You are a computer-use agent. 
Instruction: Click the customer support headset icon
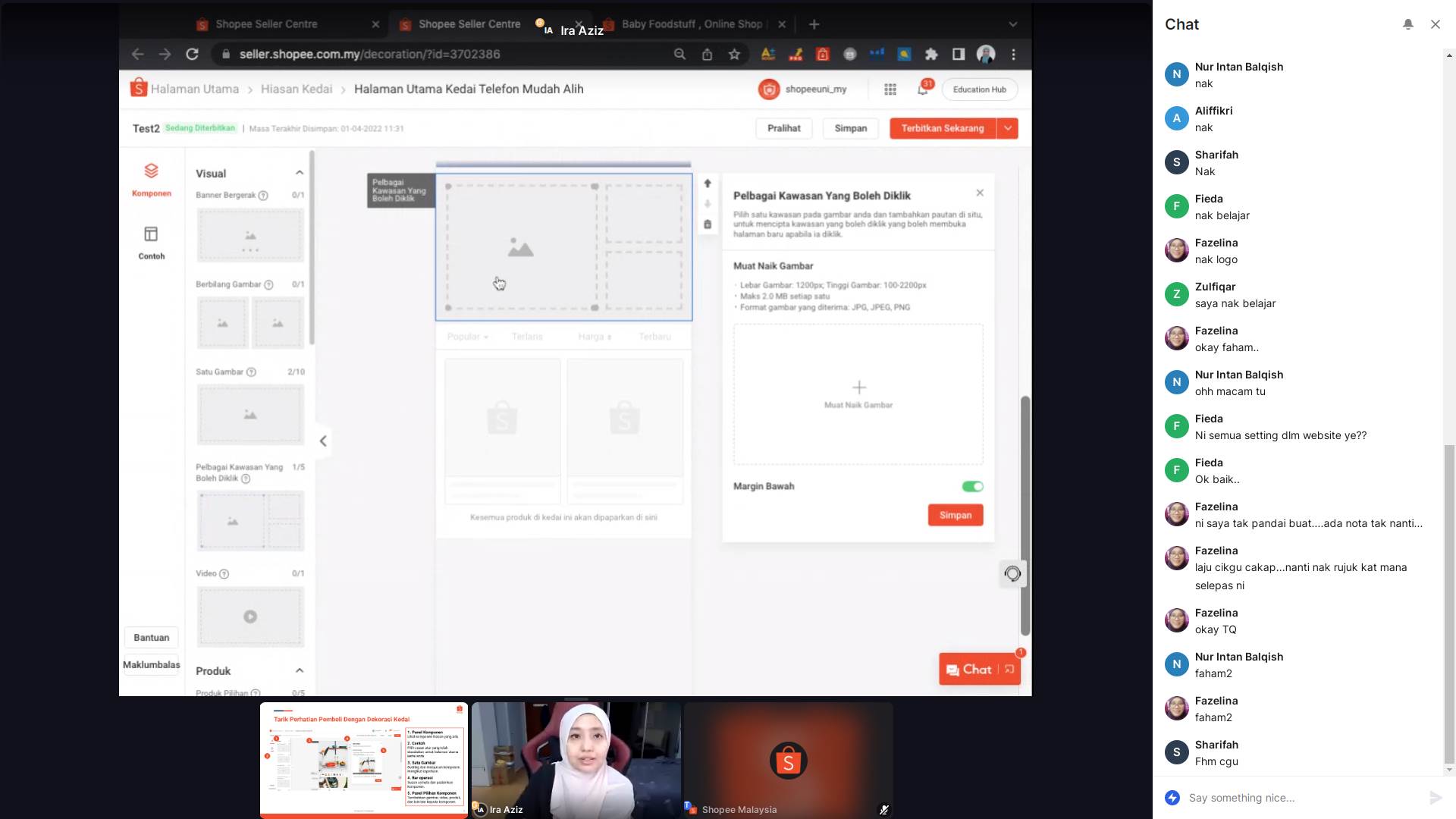1012,574
